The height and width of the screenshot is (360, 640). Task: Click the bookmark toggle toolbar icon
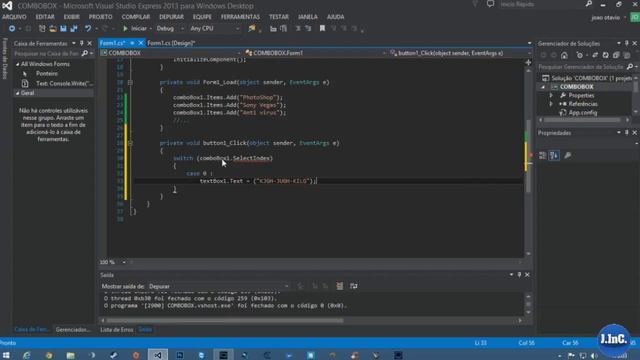tap(322, 29)
